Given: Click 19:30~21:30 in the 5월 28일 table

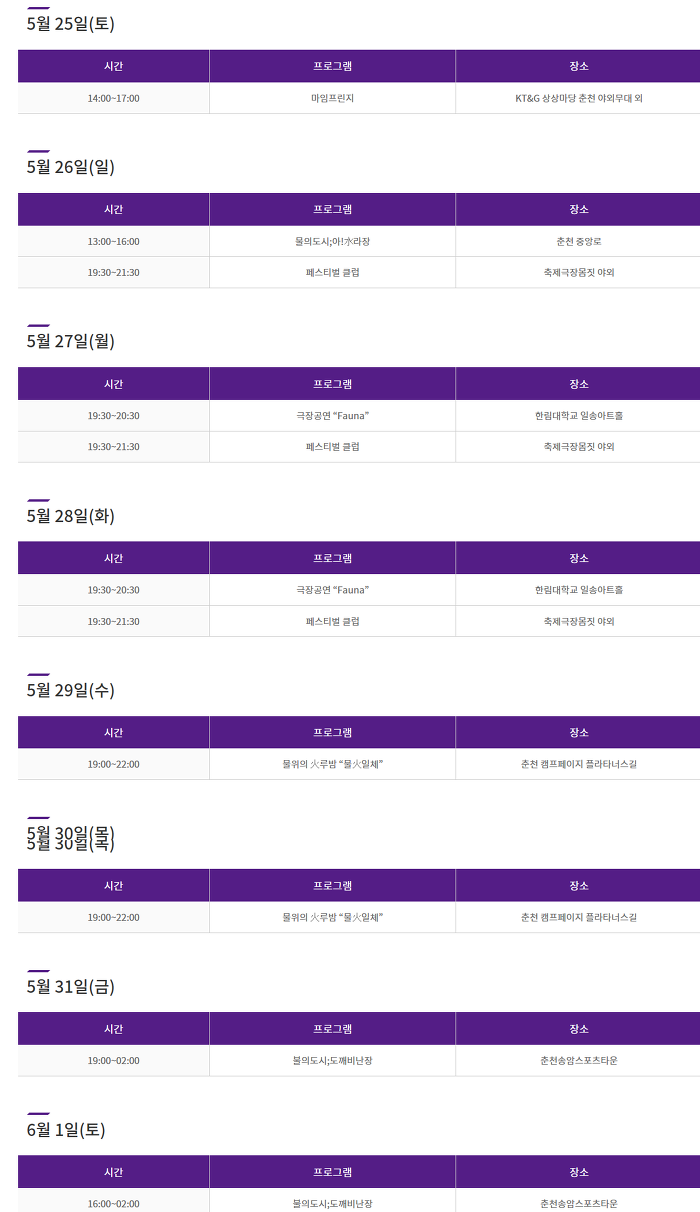Looking at the screenshot, I should click(113, 621).
